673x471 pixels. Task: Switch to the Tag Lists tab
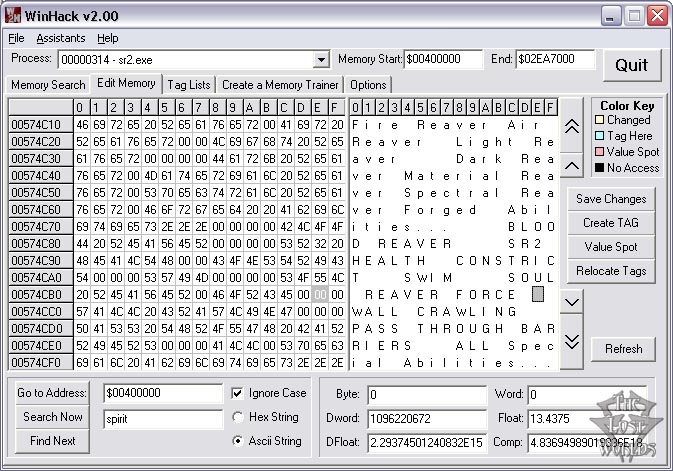click(189, 85)
